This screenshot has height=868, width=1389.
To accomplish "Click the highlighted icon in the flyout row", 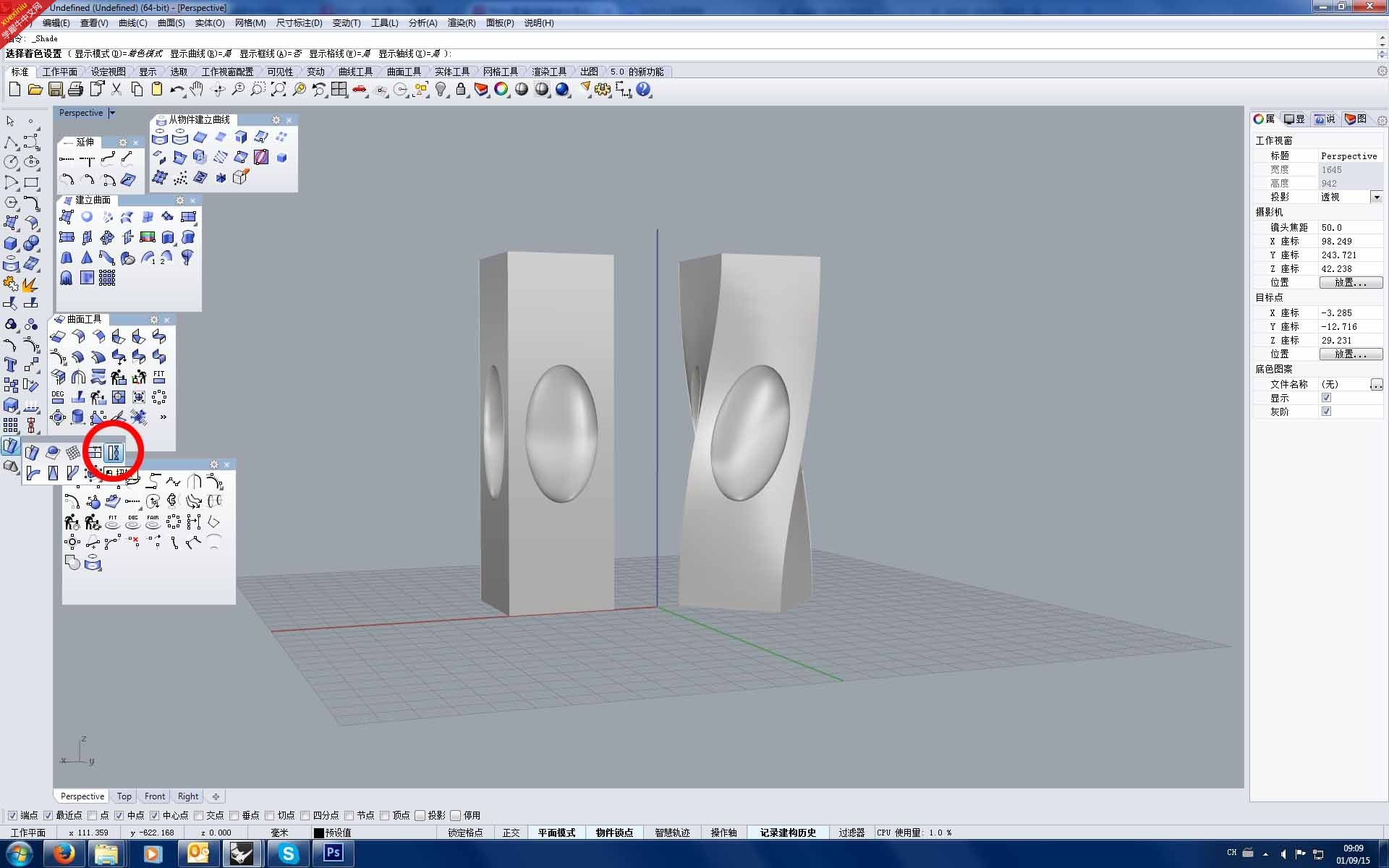I will (x=114, y=453).
